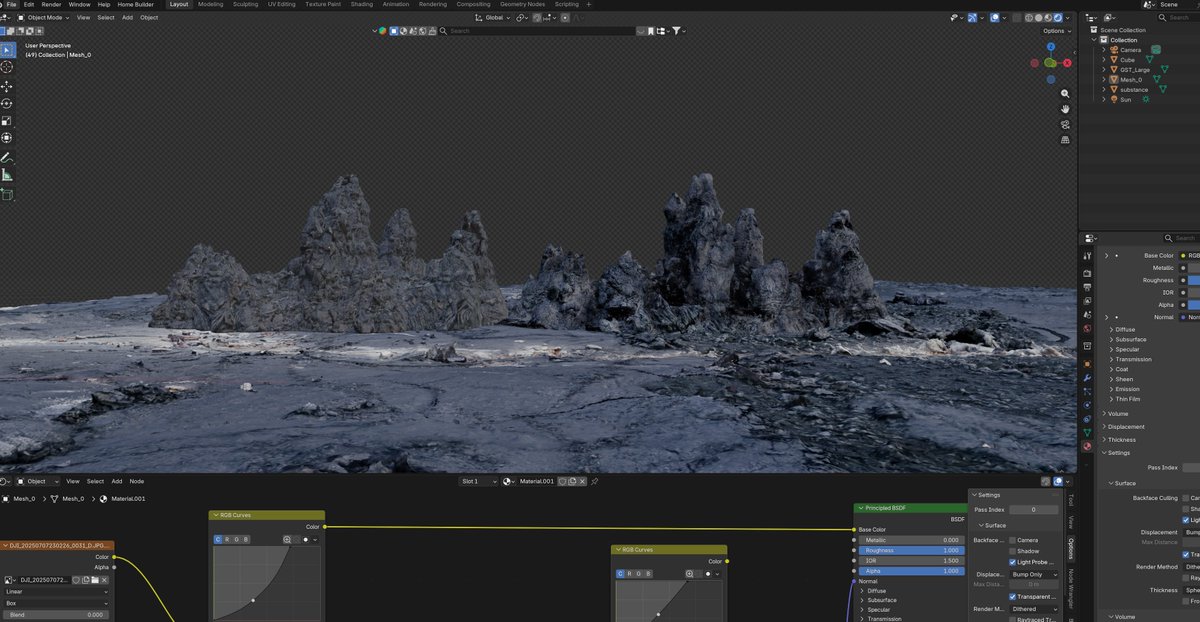The image size is (1200, 622).
Task: Select the Sun object in outliner
Action: [x=1126, y=99]
